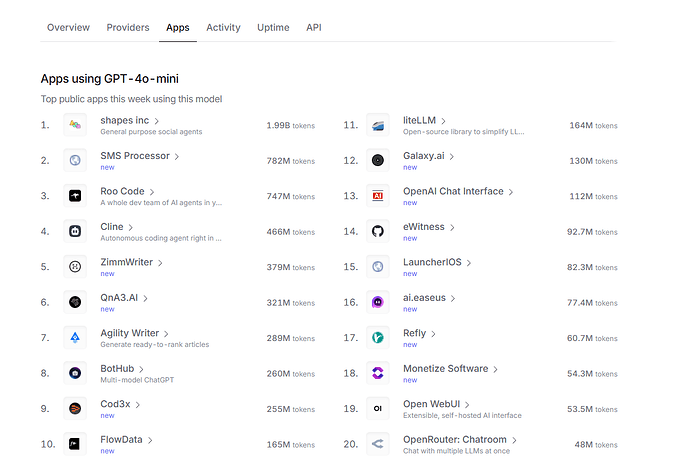Click the 53.5M tokens value
This screenshot has width=690, height=464.
(x=592, y=409)
